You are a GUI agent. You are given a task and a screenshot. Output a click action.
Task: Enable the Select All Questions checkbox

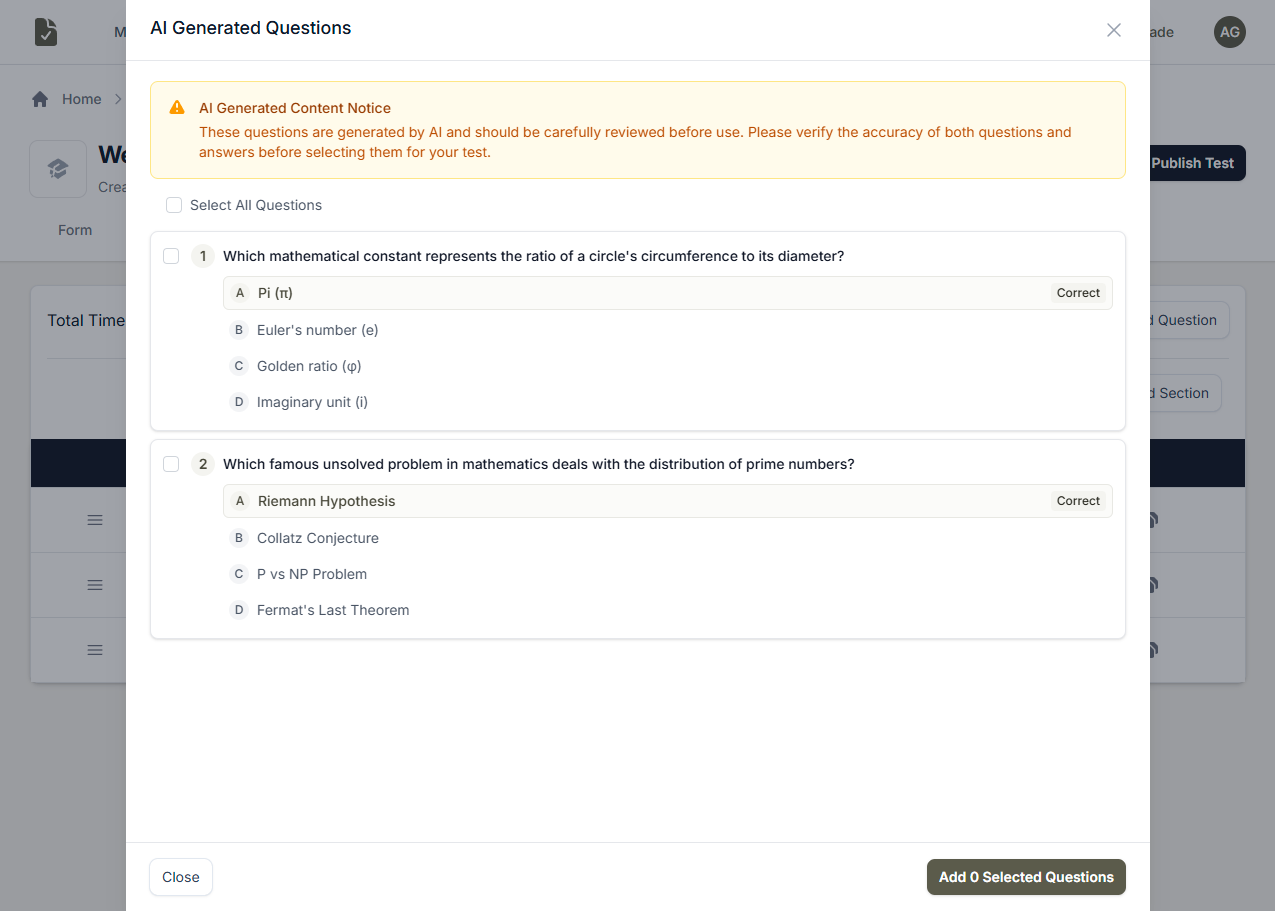click(x=174, y=204)
